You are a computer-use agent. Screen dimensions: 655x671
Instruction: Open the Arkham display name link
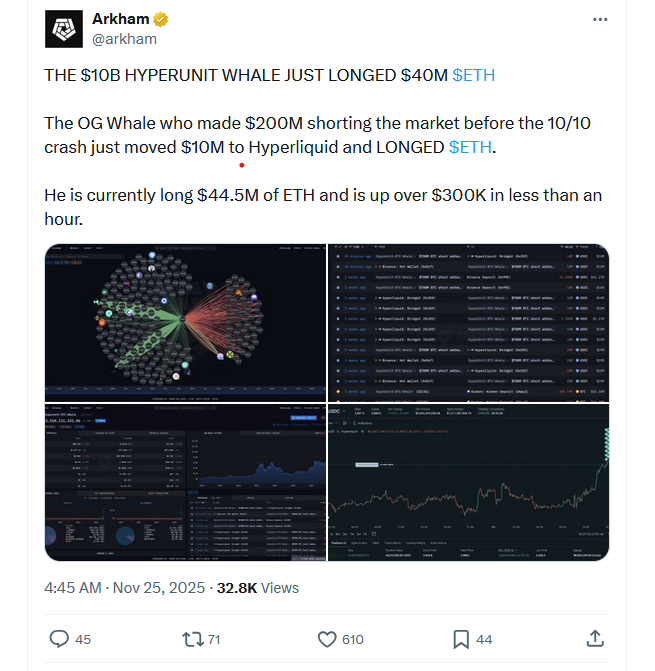pyautogui.click(x=119, y=20)
